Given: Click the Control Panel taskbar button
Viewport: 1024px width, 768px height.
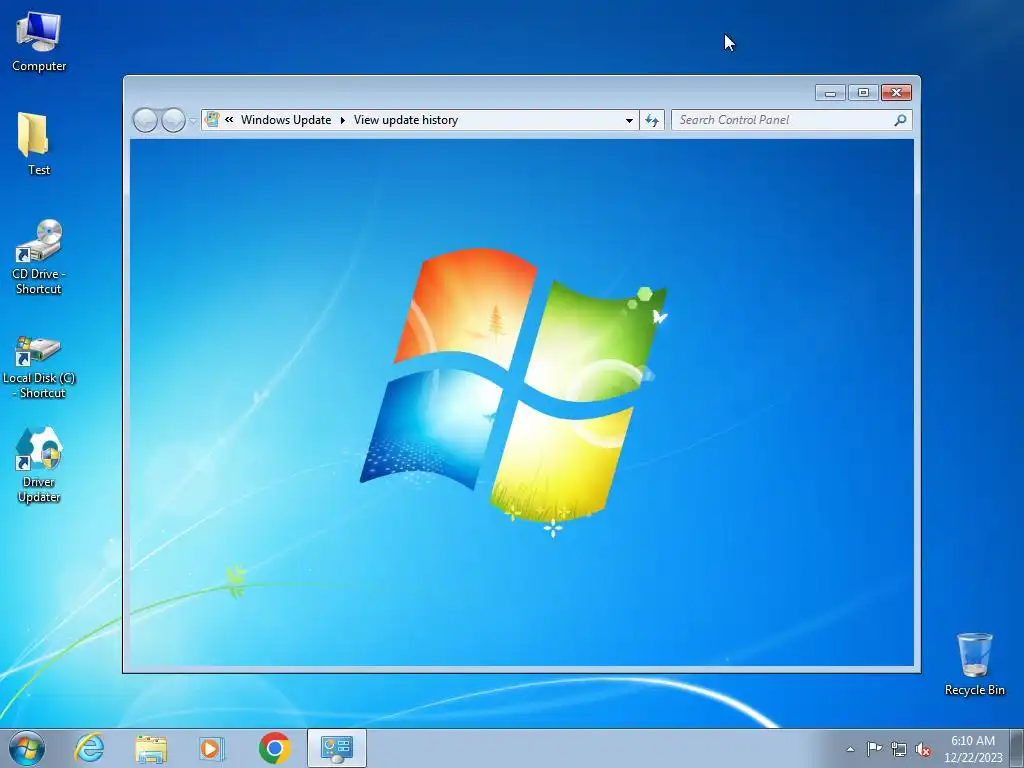Looking at the screenshot, I should click(337, 748).
